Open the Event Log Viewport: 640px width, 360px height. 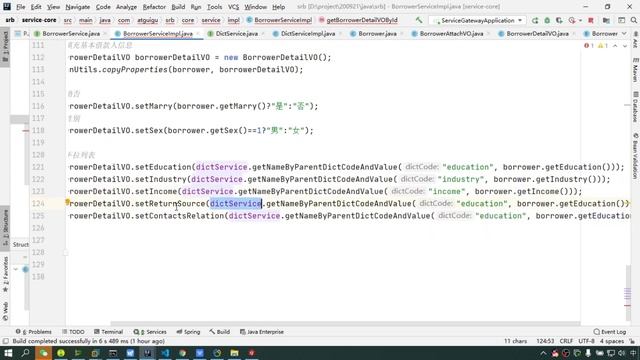[610, 332]
